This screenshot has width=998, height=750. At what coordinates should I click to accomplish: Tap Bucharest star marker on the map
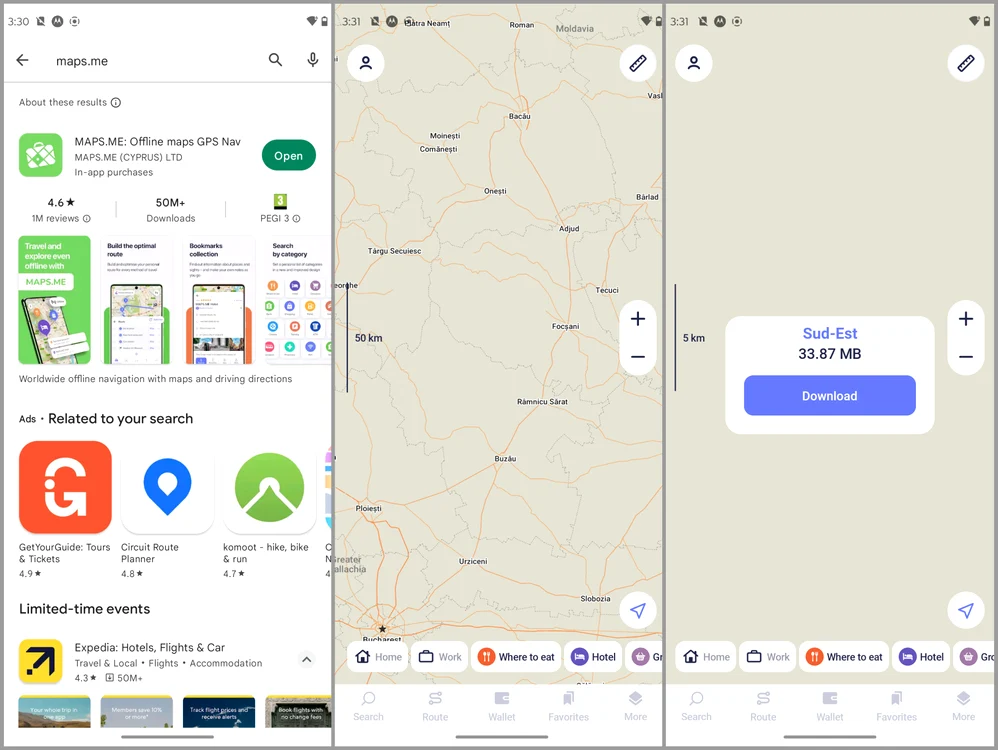[382, 628]
